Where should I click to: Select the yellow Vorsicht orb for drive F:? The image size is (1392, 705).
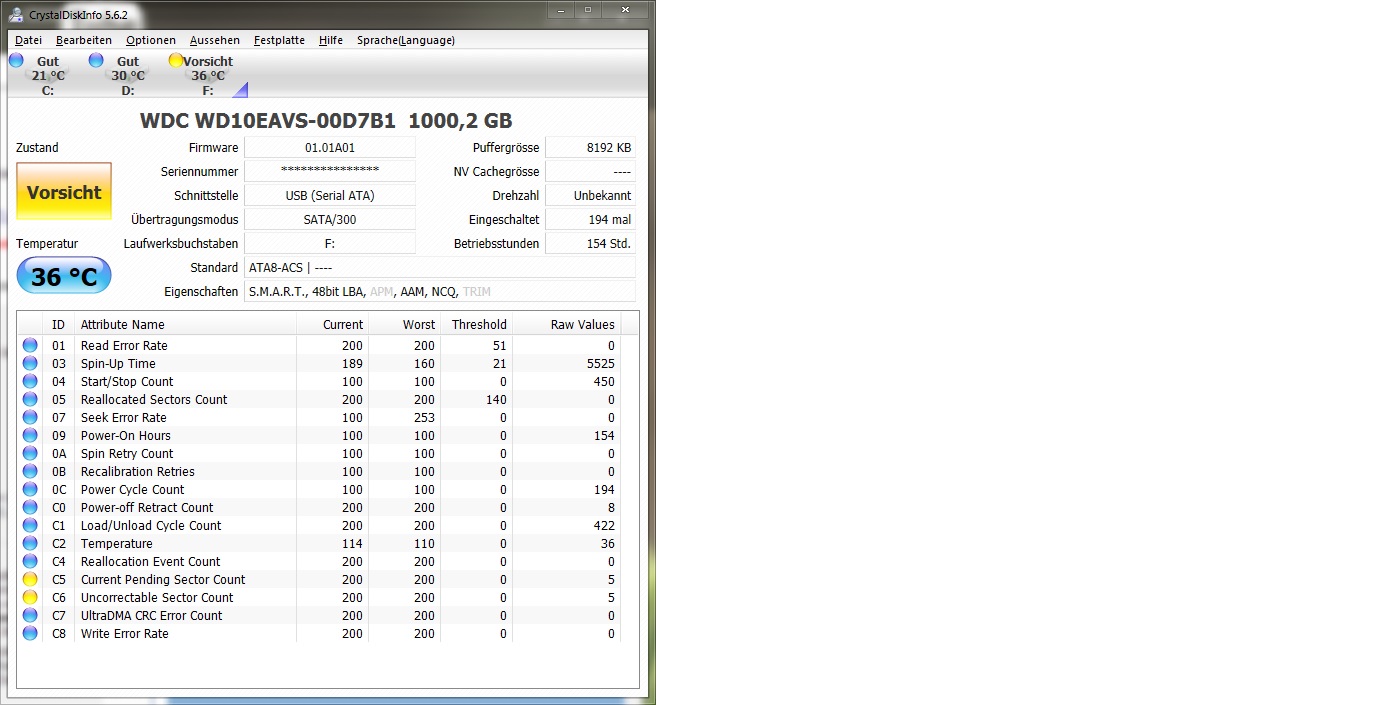(176, 60)
